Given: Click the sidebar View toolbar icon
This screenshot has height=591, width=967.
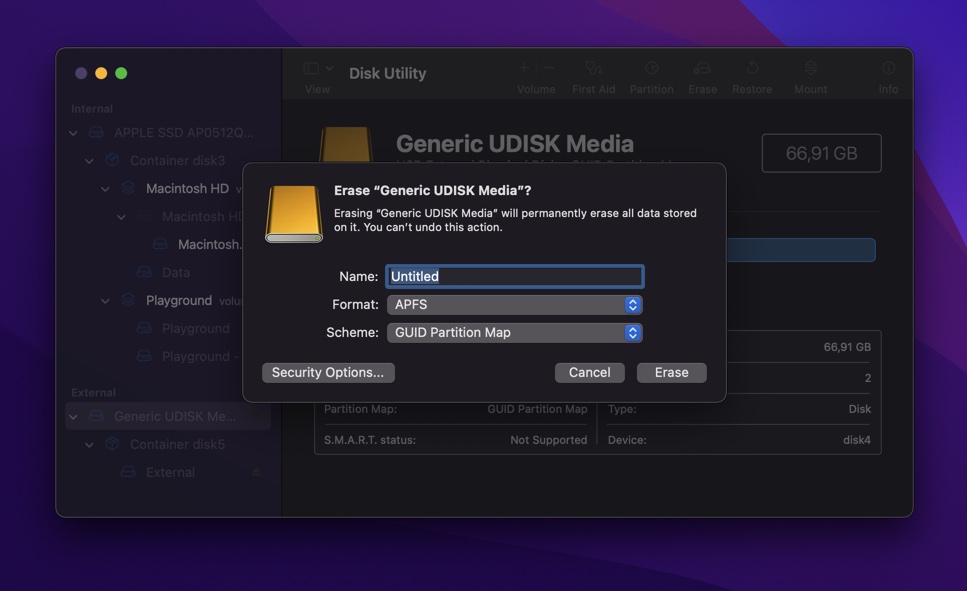Looking at the screenshot, I should pos(311,68).
